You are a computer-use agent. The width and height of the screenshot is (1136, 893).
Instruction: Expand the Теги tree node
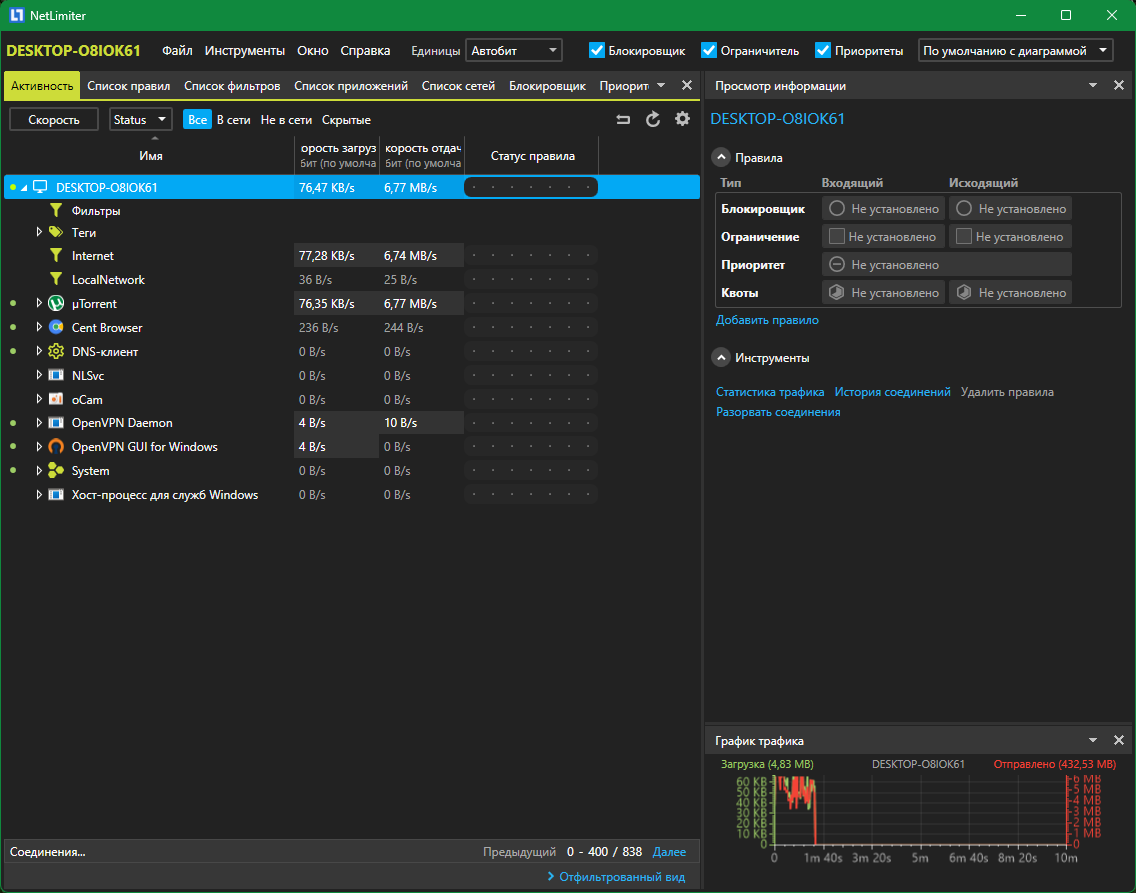(x=39, y=232)
